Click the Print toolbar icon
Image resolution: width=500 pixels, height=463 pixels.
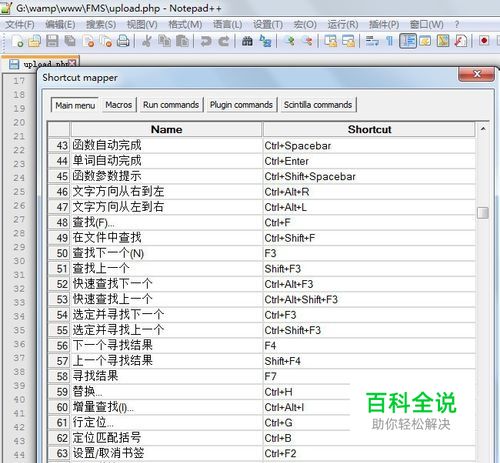pos(123,41)
